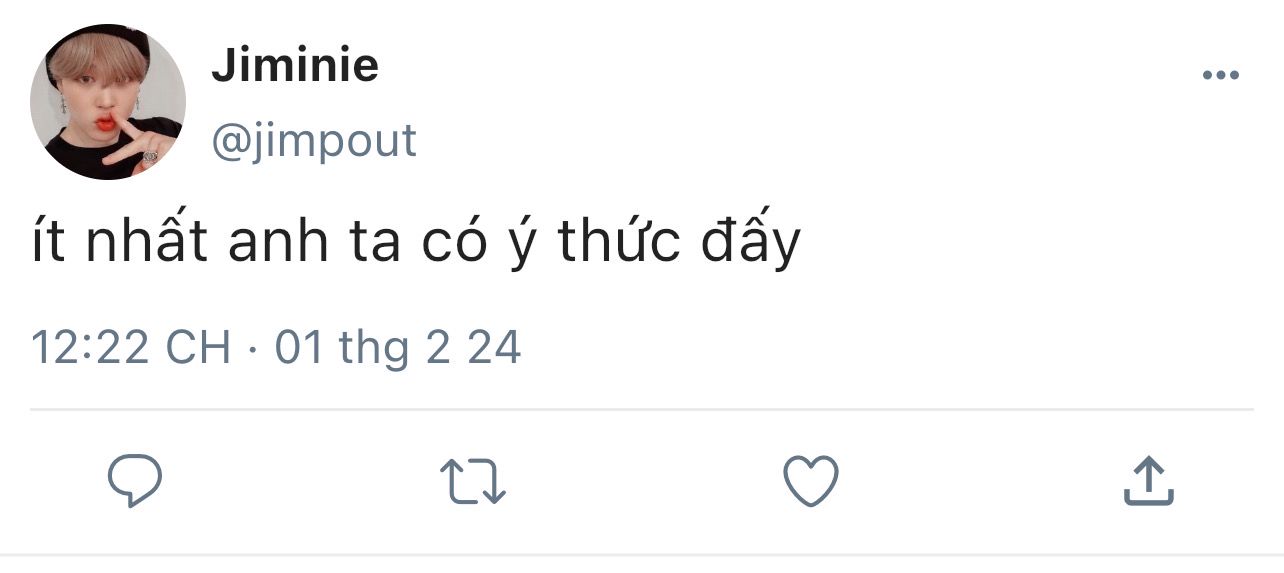Click the display name Jiminie
This screenshot has height=573, width=1284.
295,66
